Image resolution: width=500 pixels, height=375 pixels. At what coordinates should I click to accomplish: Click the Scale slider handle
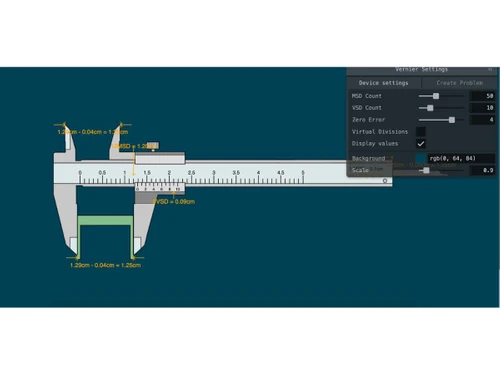pos(426,170)
